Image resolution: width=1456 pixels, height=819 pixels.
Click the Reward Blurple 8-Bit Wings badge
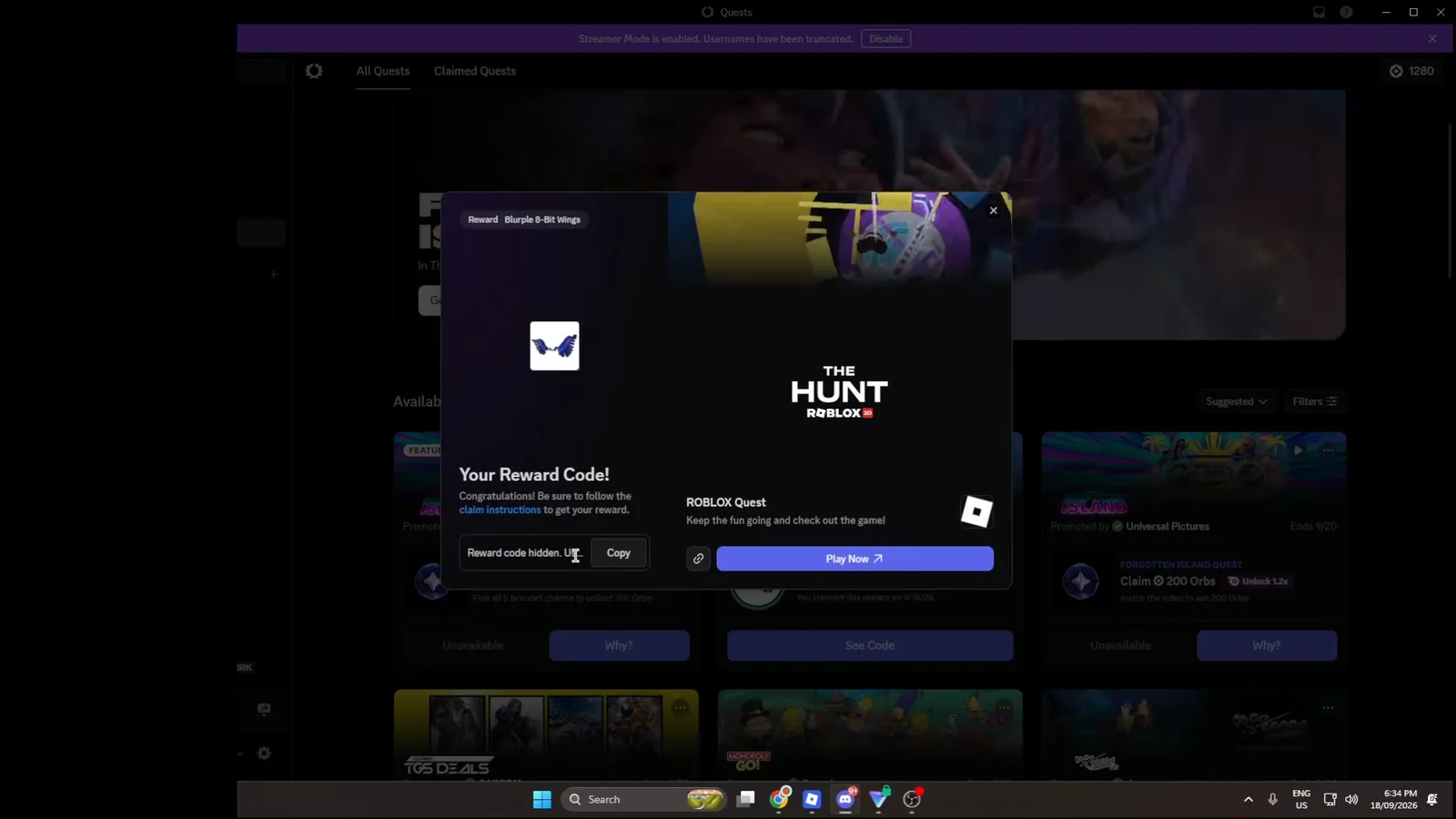click(524, 219)
